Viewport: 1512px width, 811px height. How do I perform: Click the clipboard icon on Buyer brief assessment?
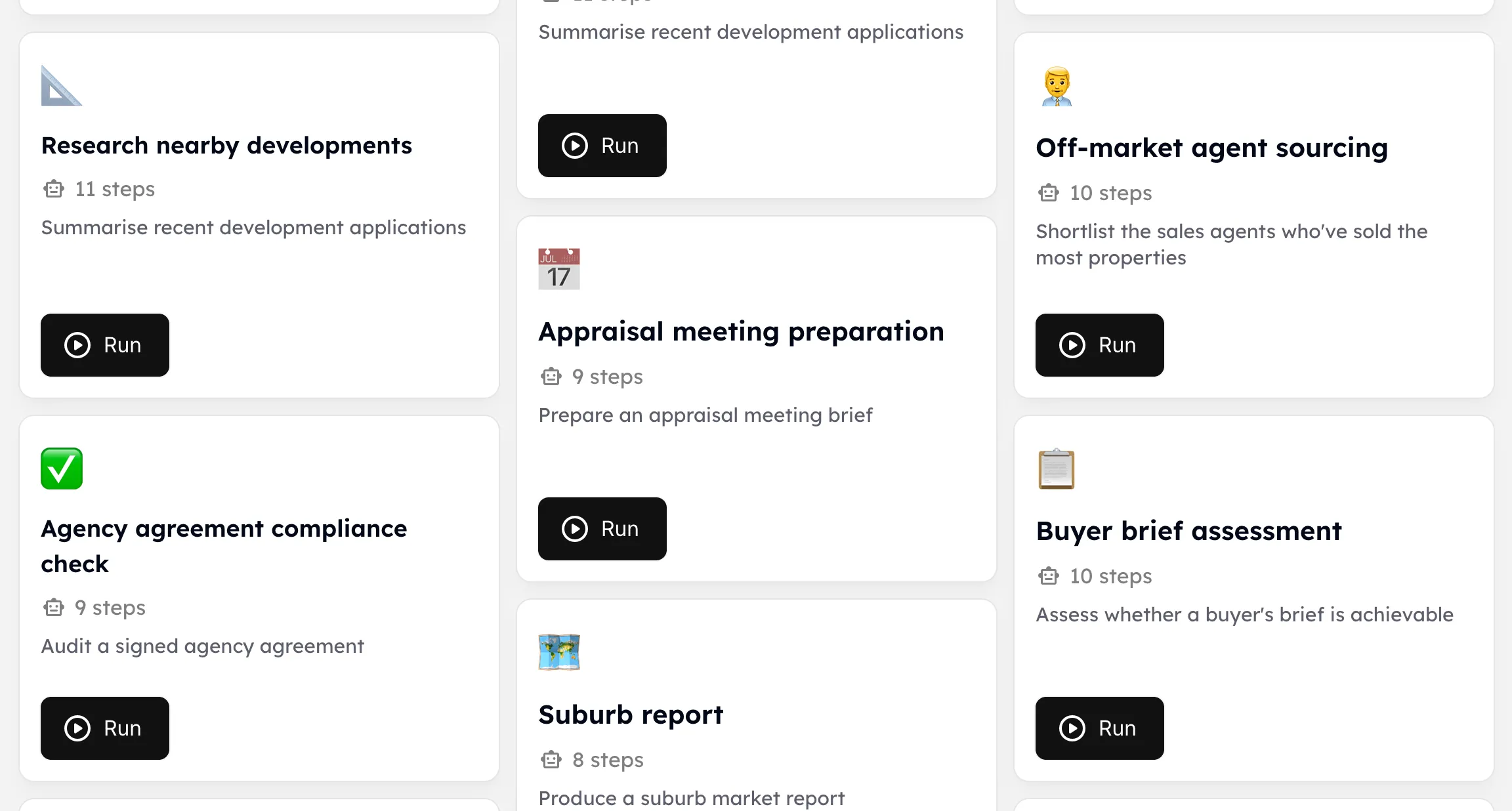[1057, 468]
